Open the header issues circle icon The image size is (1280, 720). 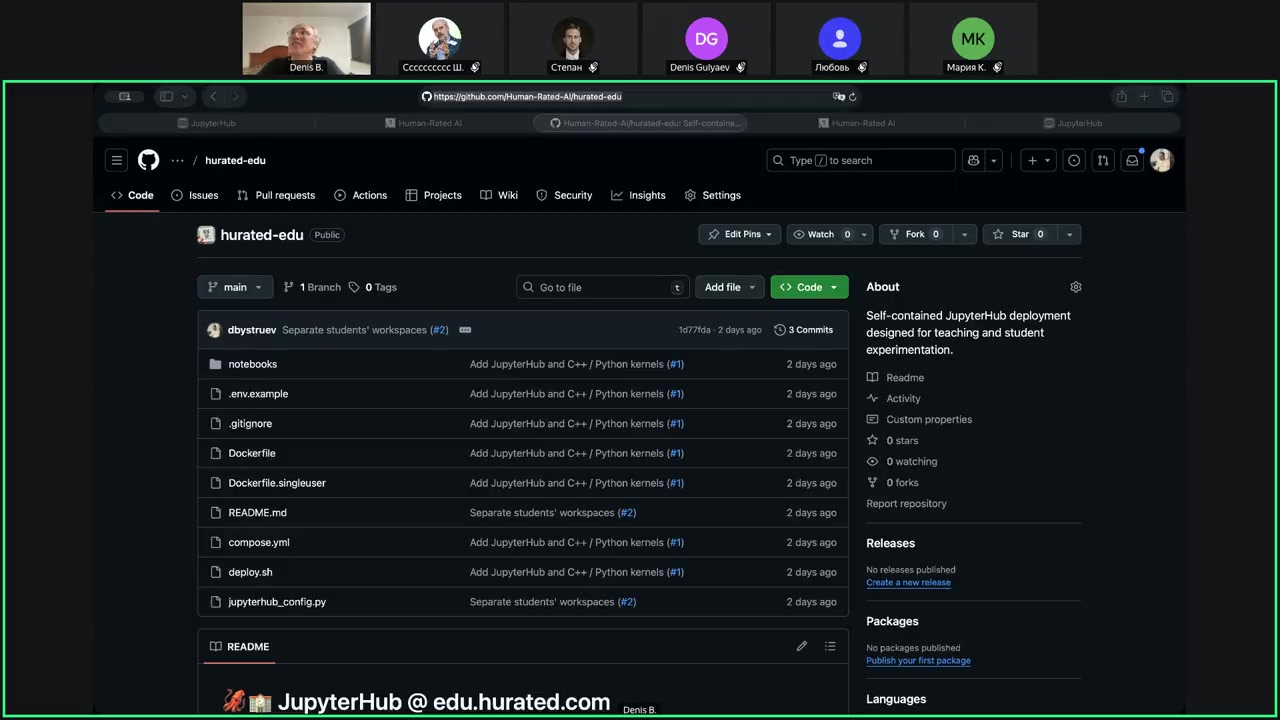point(1074,160)
